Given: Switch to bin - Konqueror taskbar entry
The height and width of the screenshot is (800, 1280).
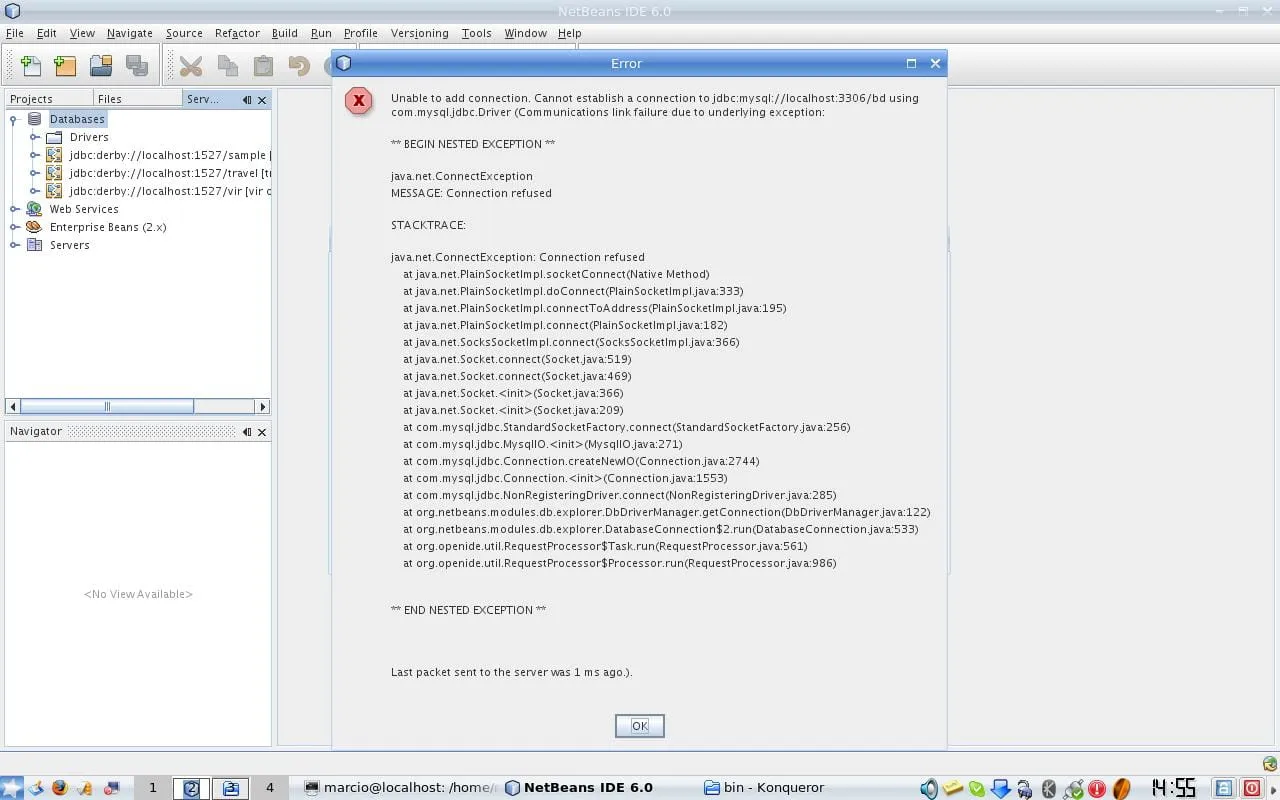Looking at the screenshot, I should 765,788.
